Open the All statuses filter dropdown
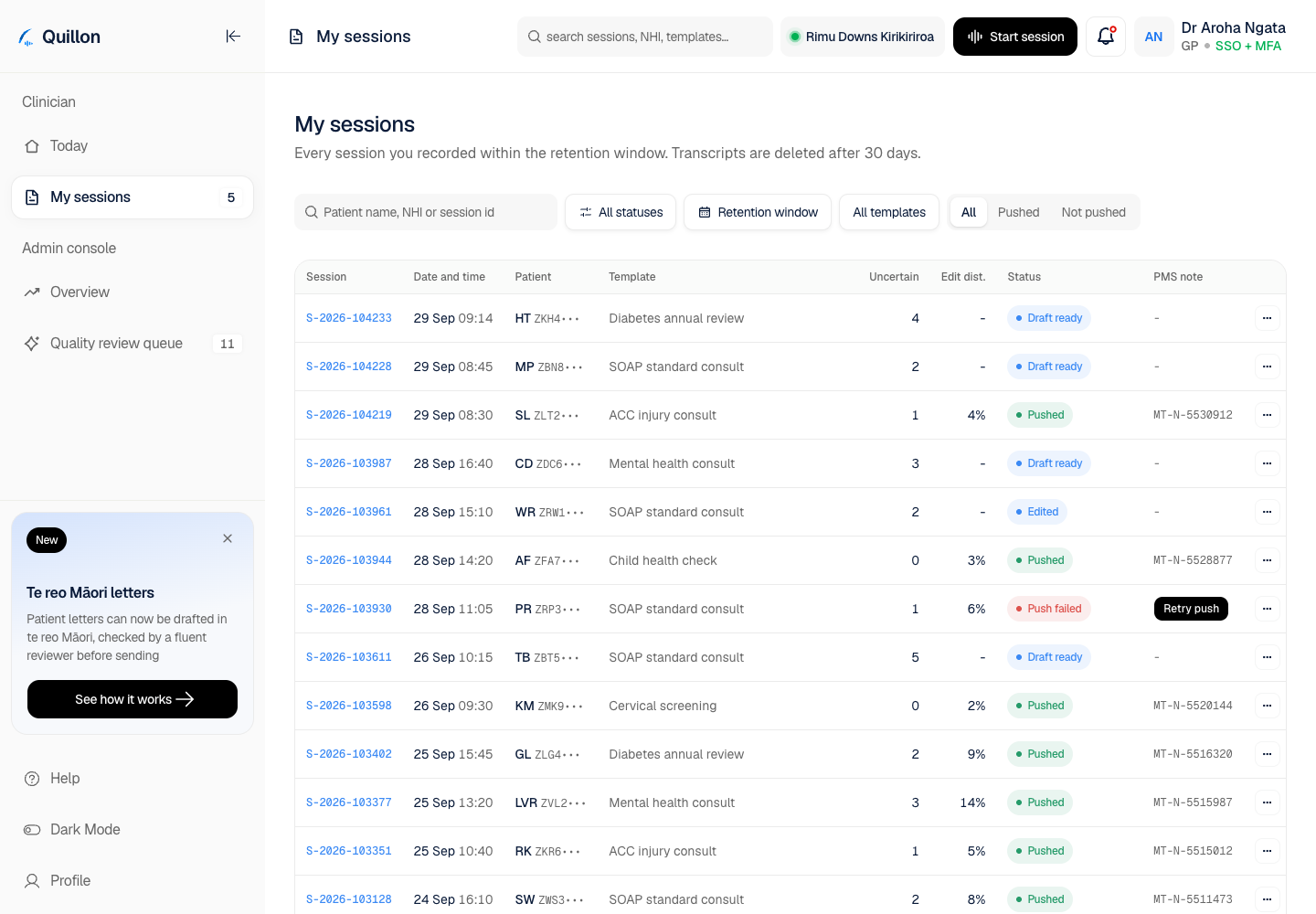The image size is (1316, 914). point(621,212)
